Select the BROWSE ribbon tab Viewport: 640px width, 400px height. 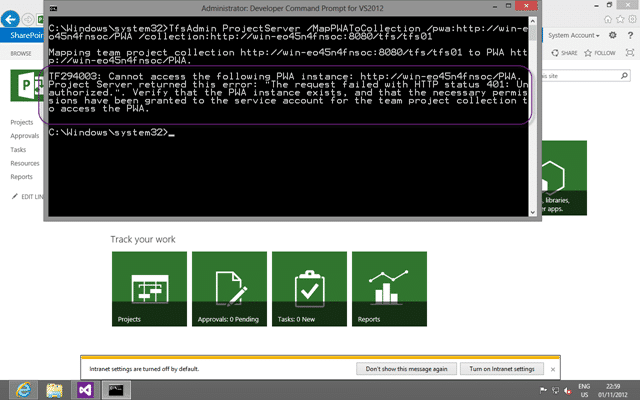click(21, 53)
